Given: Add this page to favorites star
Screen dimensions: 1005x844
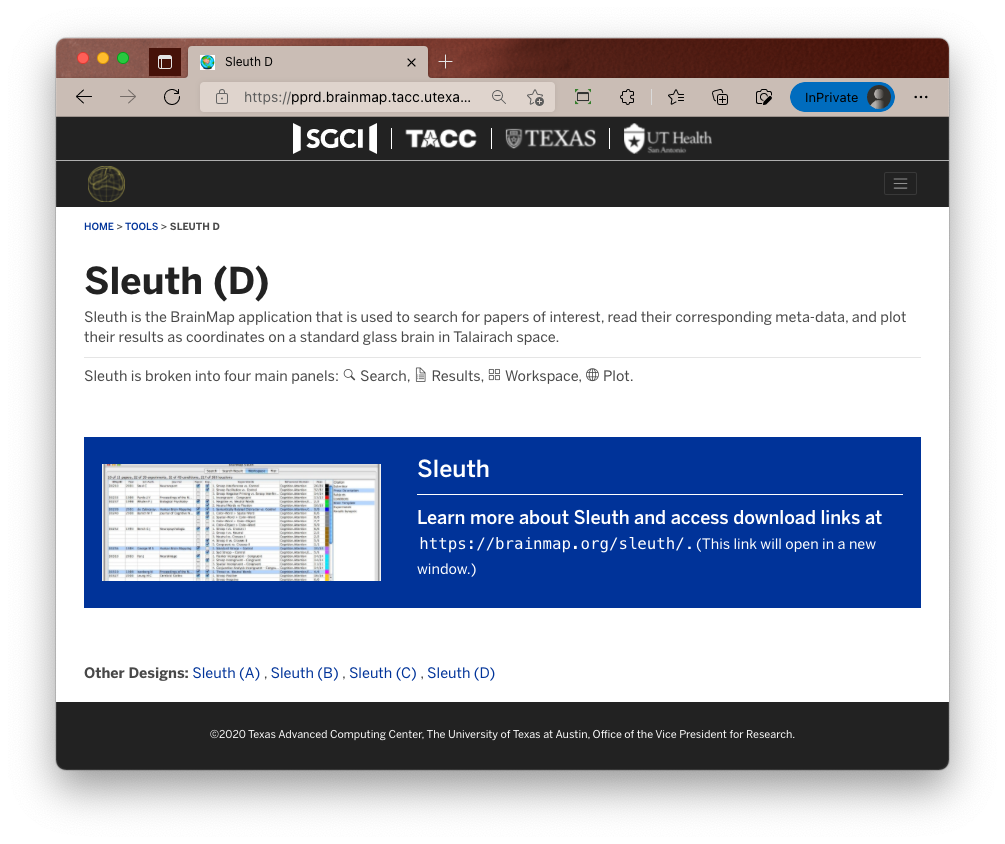Looking at the screenshot, I should (535, 97).
